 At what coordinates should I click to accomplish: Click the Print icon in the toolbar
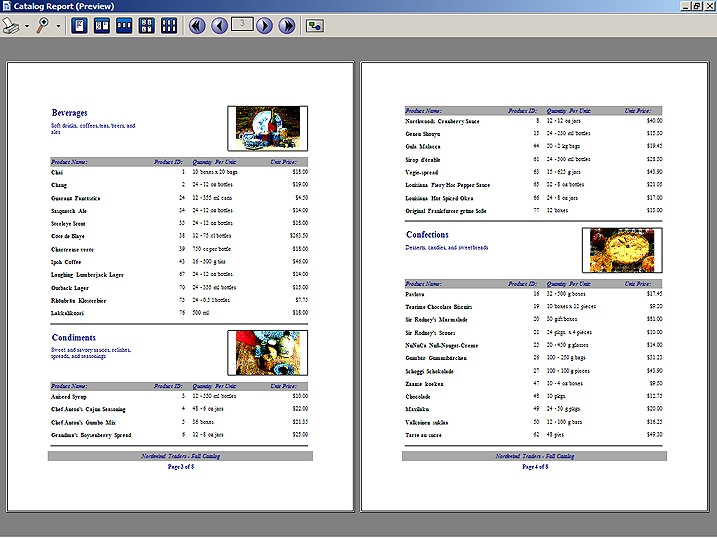pyautogui.click(x=12, y=26)
